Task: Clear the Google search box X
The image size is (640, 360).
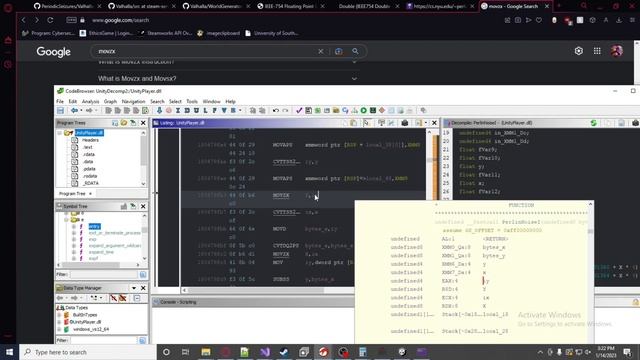Action: tap(321, 51)
